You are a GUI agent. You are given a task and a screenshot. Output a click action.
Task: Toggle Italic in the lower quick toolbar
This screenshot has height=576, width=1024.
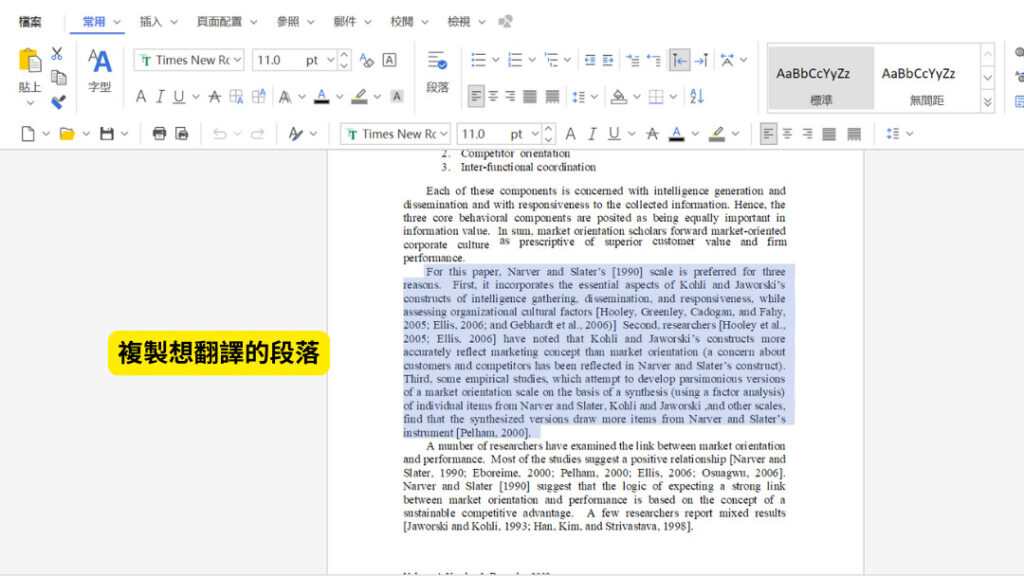click(x=592, y=134)
